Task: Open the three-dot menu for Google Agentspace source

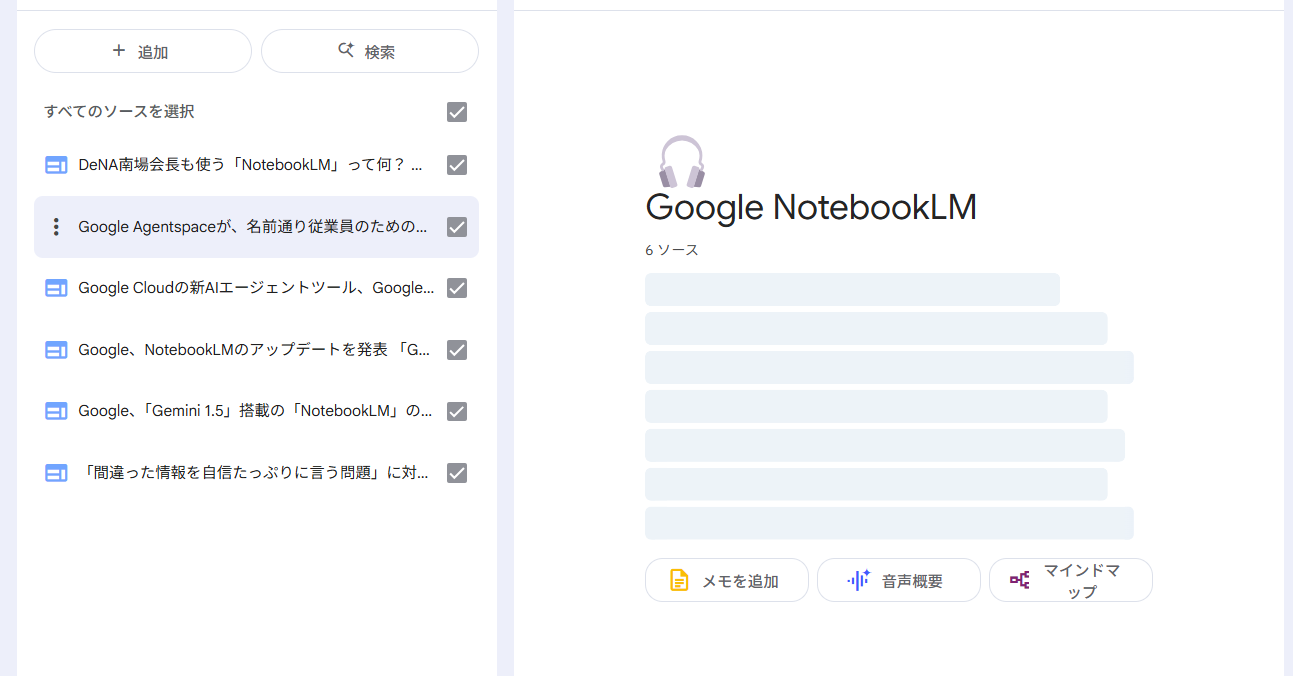Action: [56, 227]
